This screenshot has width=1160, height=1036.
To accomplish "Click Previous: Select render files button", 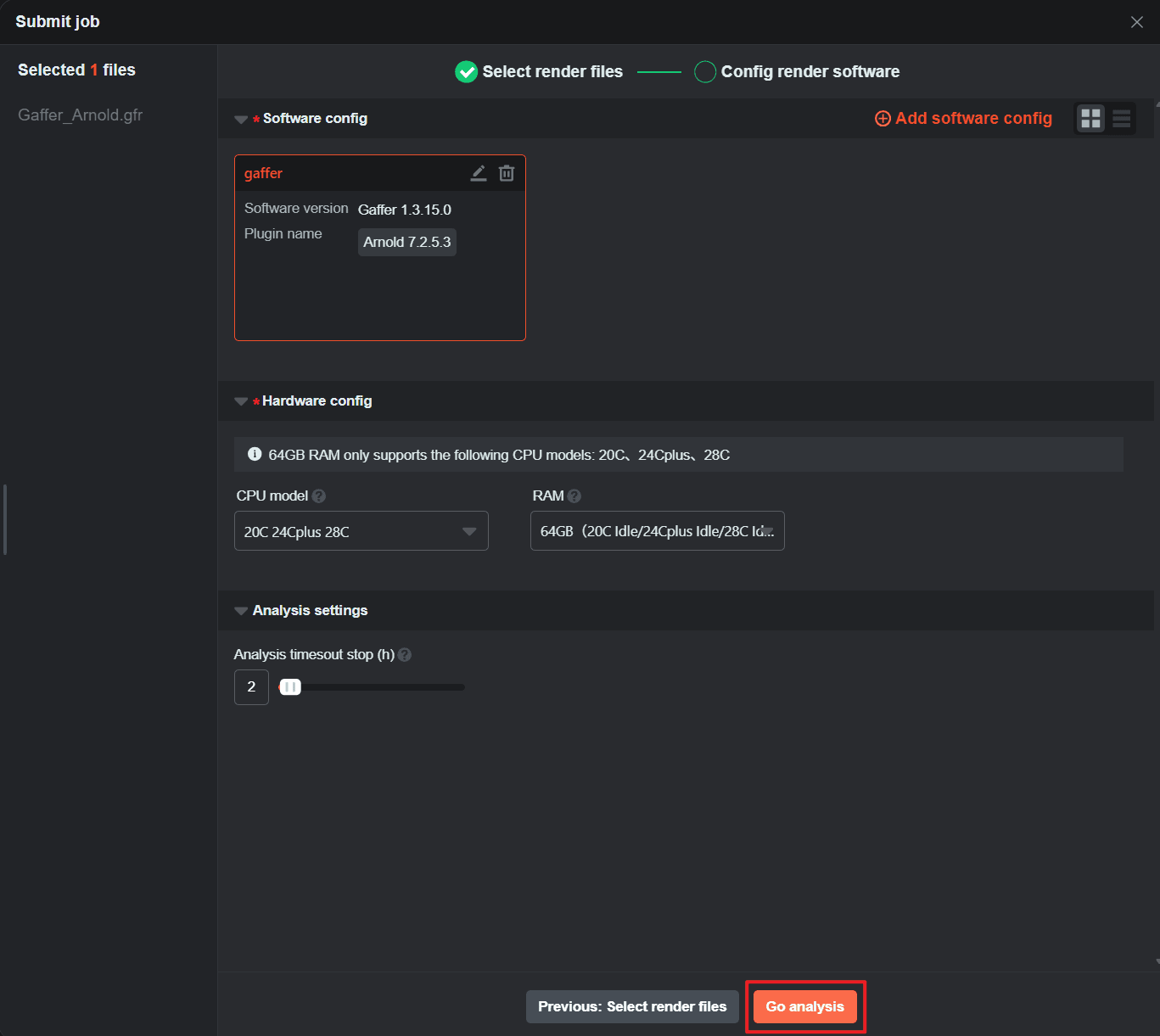I will (632, 1006).
